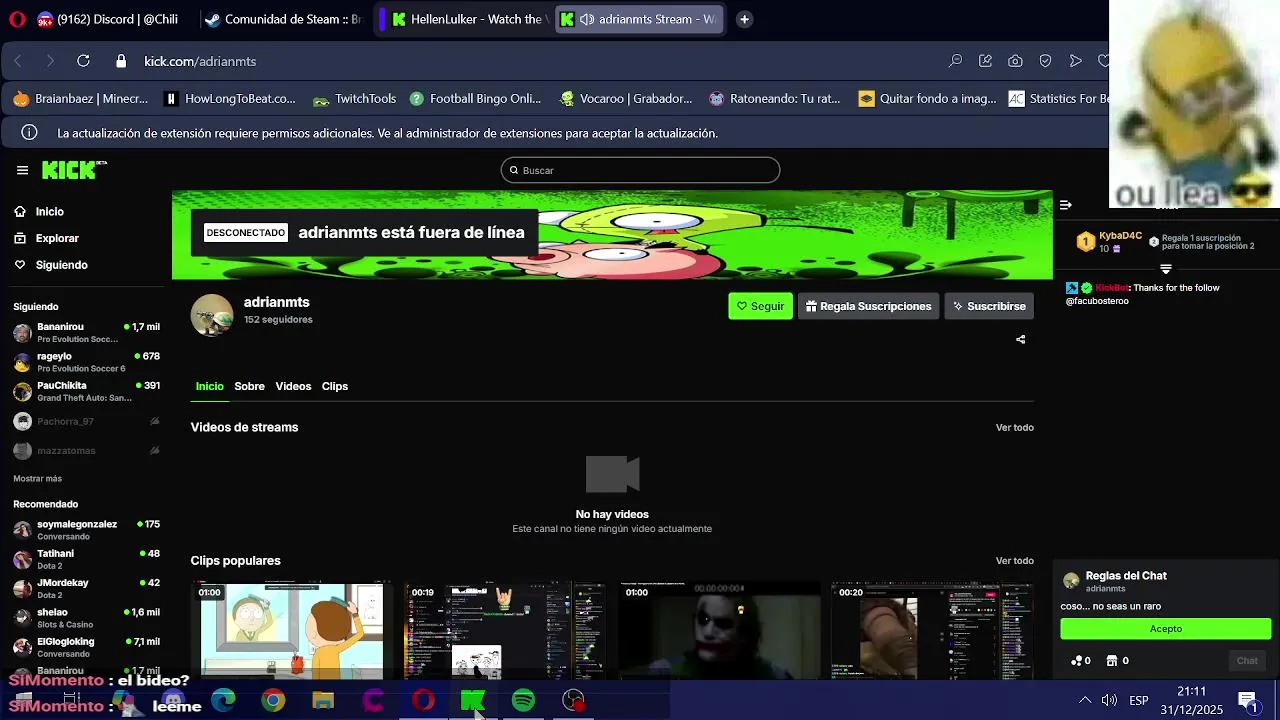Open the Vocaroo bookmark

click(x=626, y=99)
